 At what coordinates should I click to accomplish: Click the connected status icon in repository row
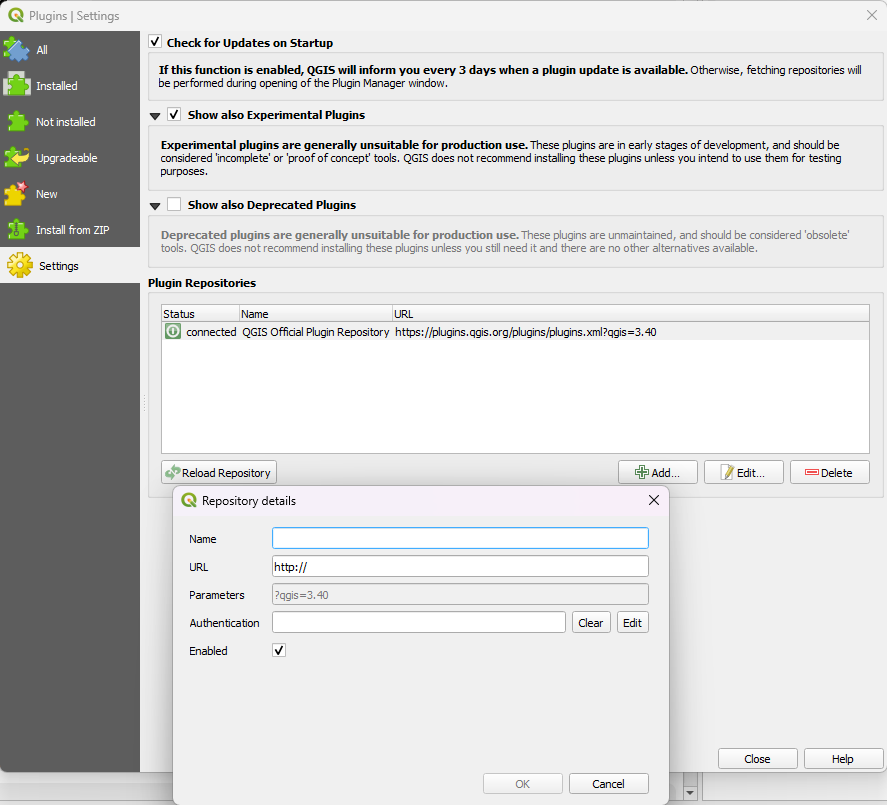click(173, 331)
